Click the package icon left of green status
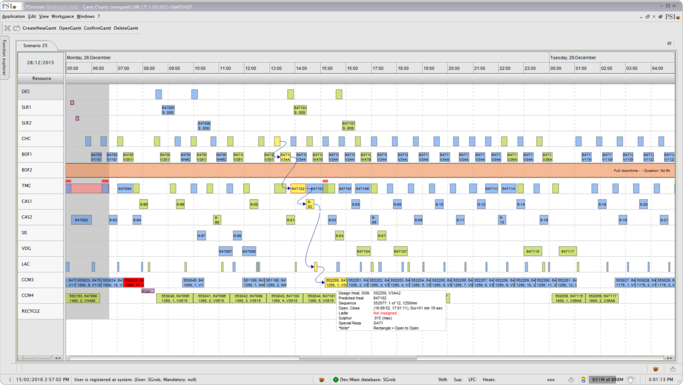 click(x=321, y=380)
